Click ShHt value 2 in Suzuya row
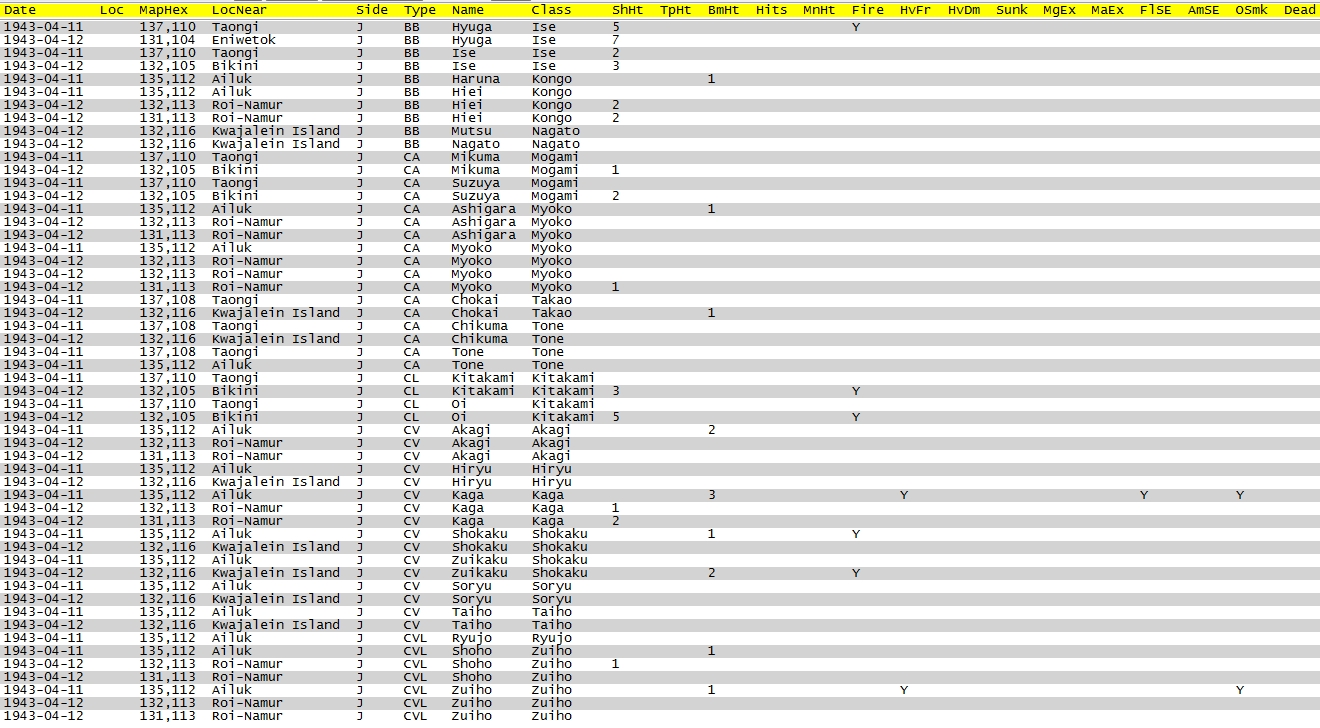 pyautogui.click(x=616, y=196)
